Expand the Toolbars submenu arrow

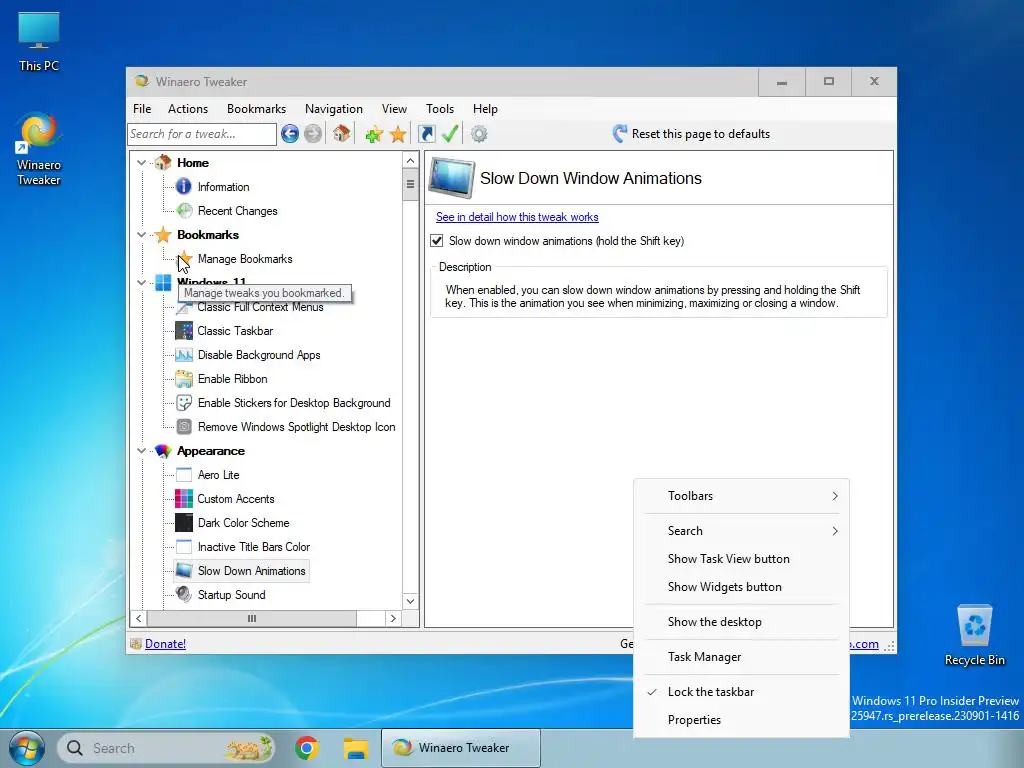(x=835, y=496)
